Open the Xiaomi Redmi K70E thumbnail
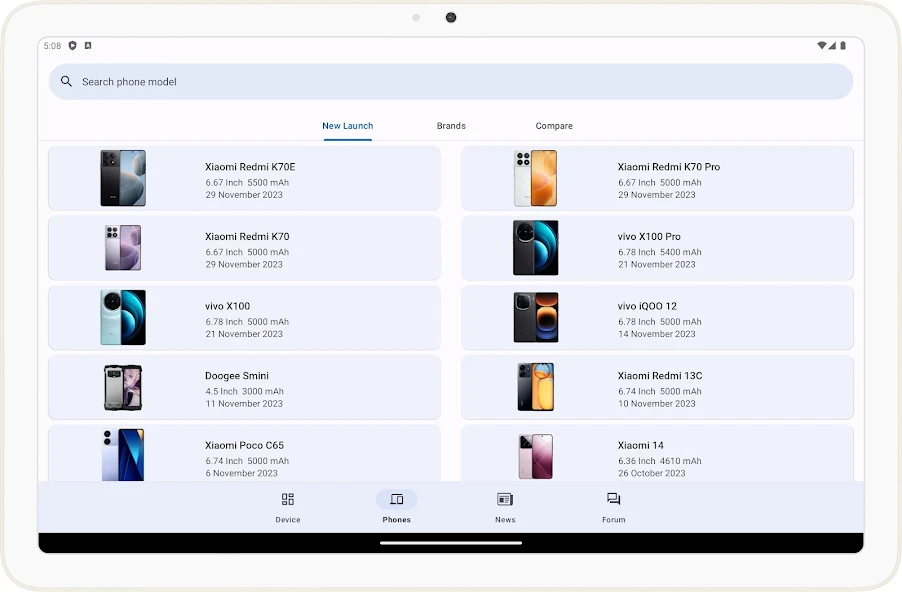This screenshot has width=902, height=592. pos(123,178)
